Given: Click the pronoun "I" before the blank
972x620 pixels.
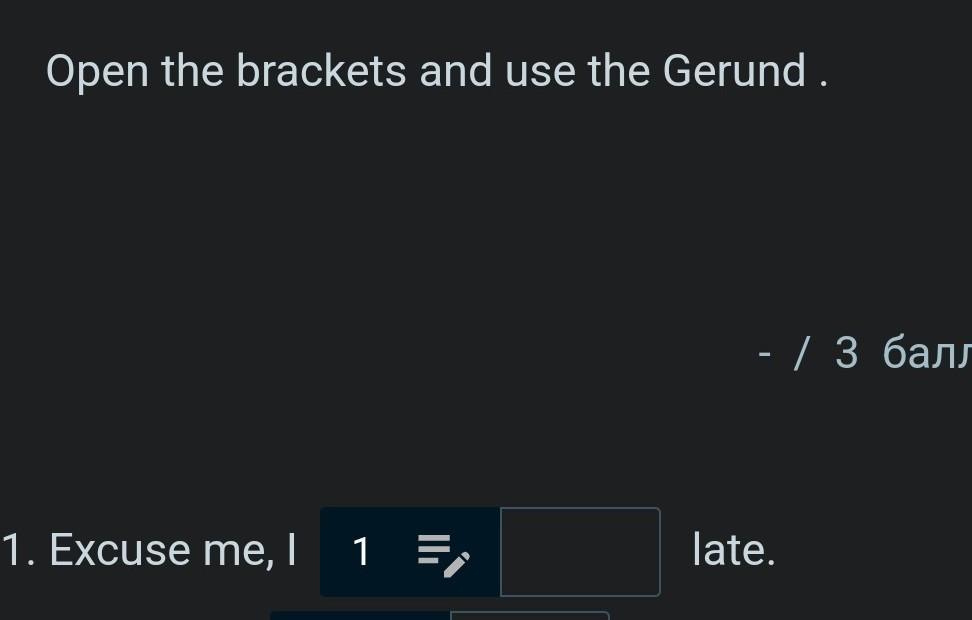Looking at the screenshot, I should (291, 550).
